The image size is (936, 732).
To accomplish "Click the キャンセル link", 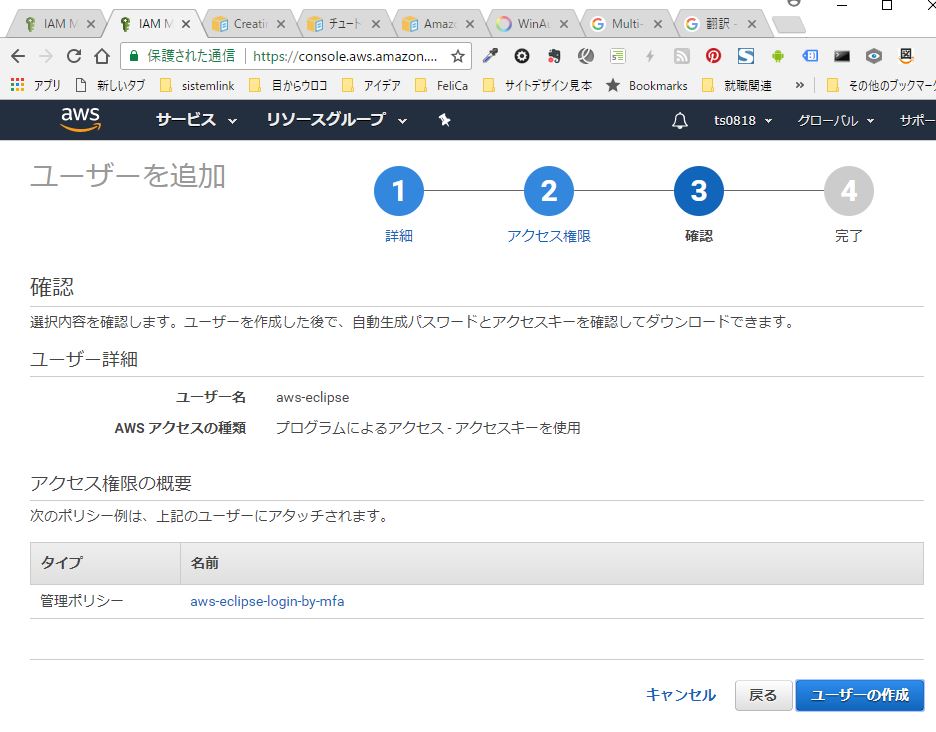I will tap(681, 695).
